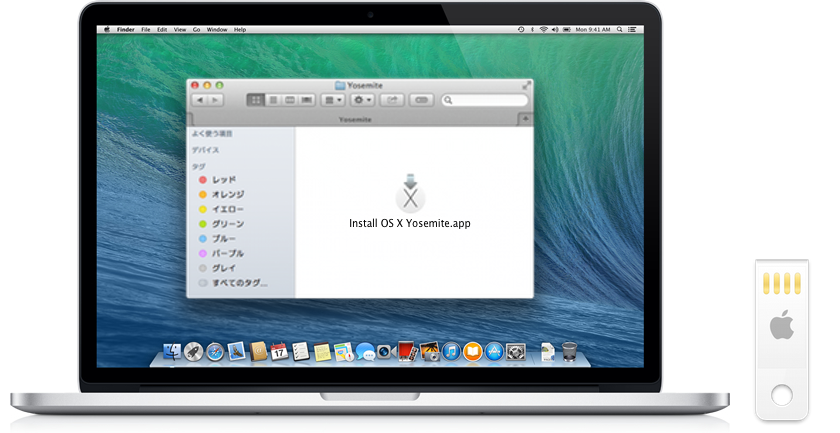Enter full screen via Finder window arrows
Image resolution: width=840 pixels, height=433 pixels.
(x=527, y=85)
